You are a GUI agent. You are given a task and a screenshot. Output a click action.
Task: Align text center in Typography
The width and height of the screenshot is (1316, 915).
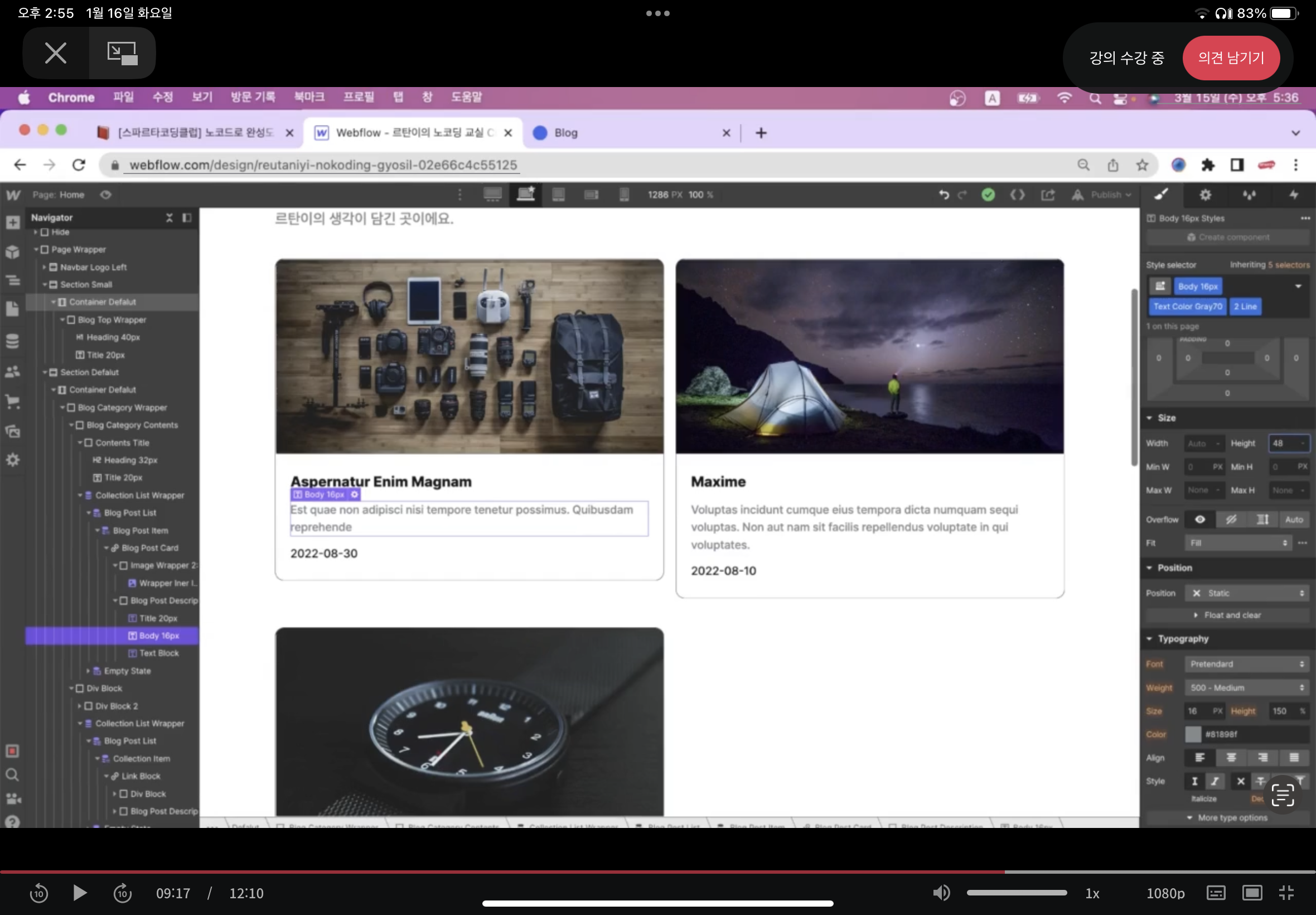pos(1231,758)
